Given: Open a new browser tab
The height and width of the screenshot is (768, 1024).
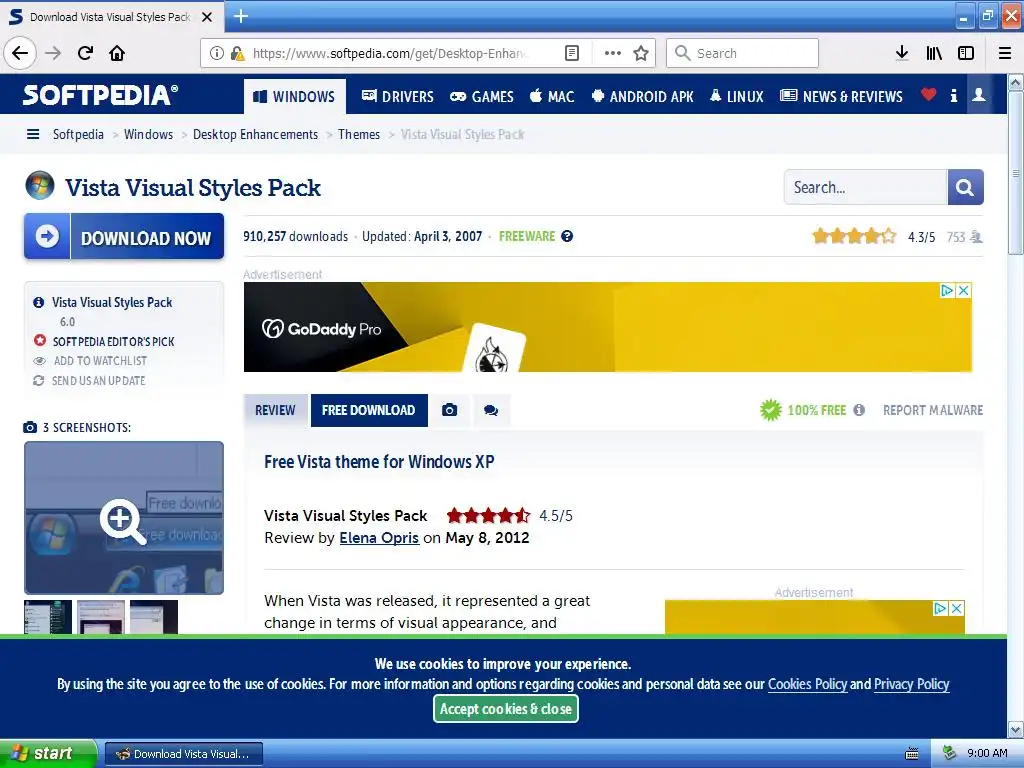Looking at the screenshot, I should click(241, 16).
